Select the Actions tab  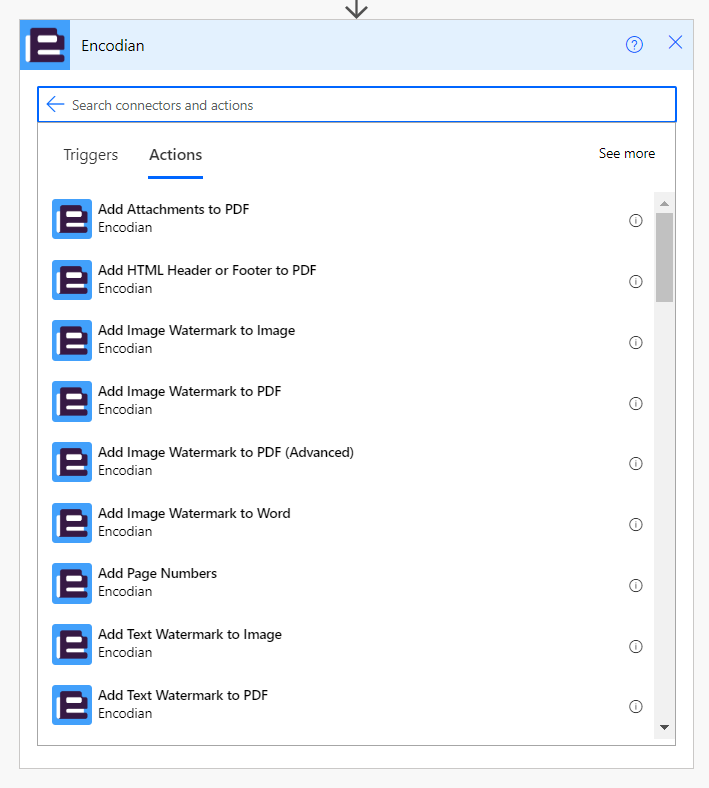pyautogui.click(x=175, y=155)
